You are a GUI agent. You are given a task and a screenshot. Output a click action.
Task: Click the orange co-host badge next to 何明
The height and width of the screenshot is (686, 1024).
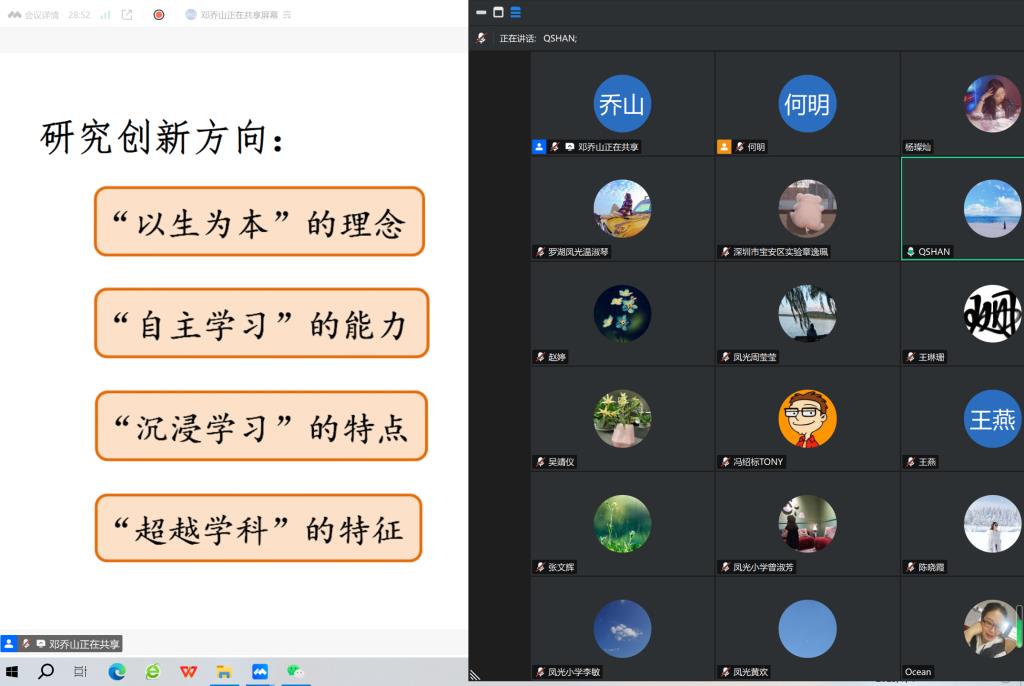click(724, 147)
